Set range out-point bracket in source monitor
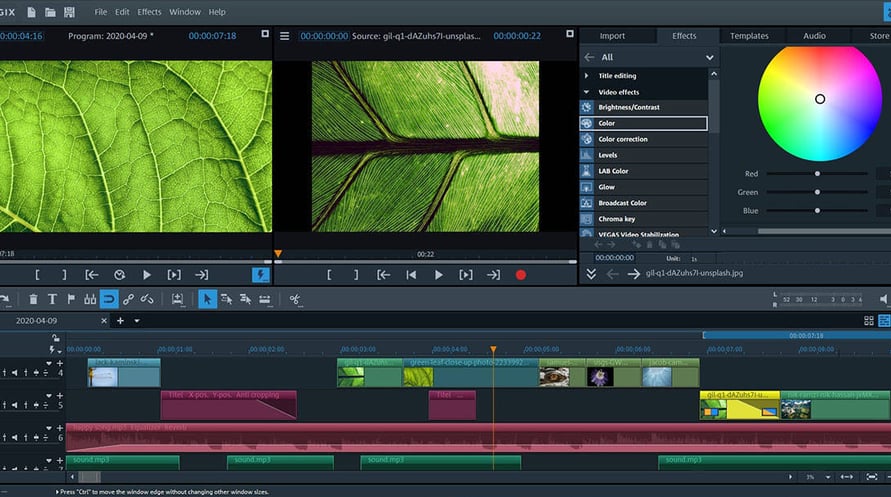 click(x=356, y=275)
